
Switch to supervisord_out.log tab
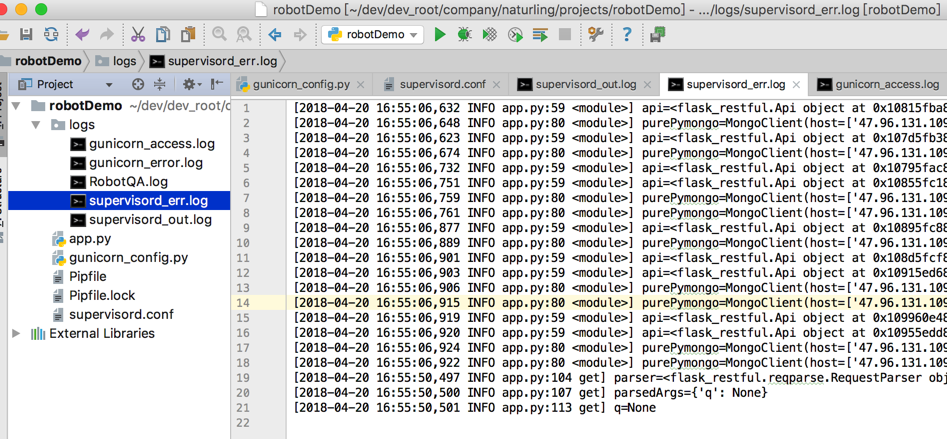point(585,85)
